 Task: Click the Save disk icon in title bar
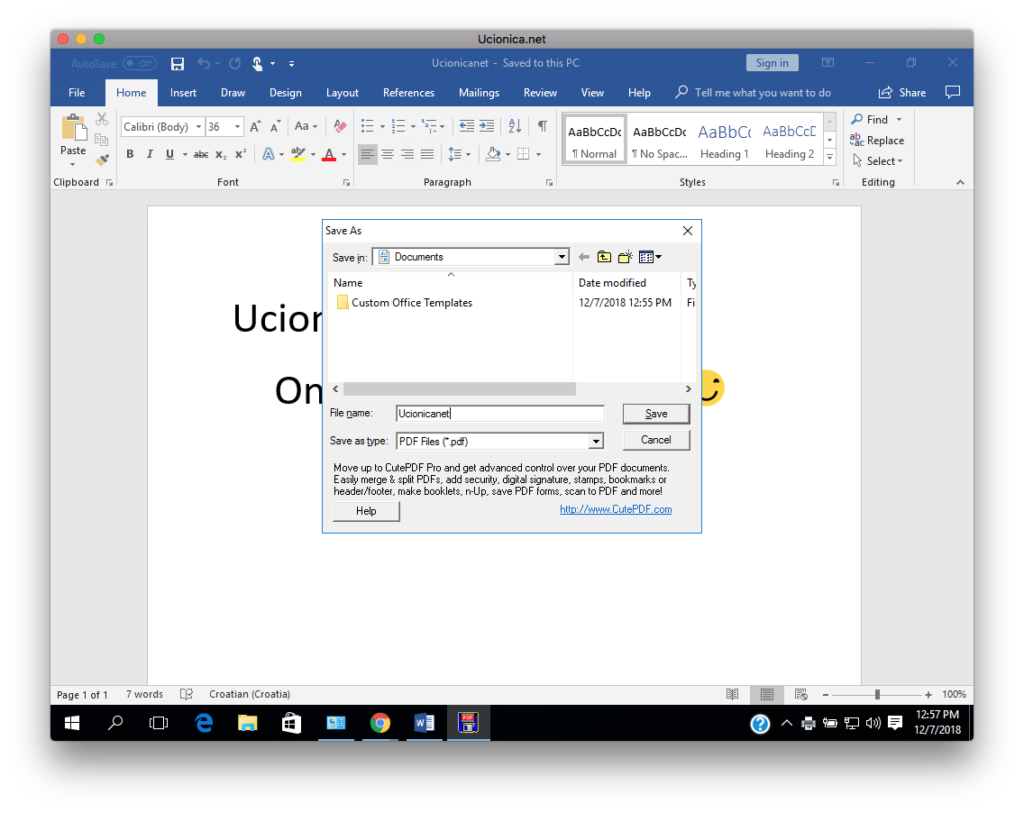177,64
